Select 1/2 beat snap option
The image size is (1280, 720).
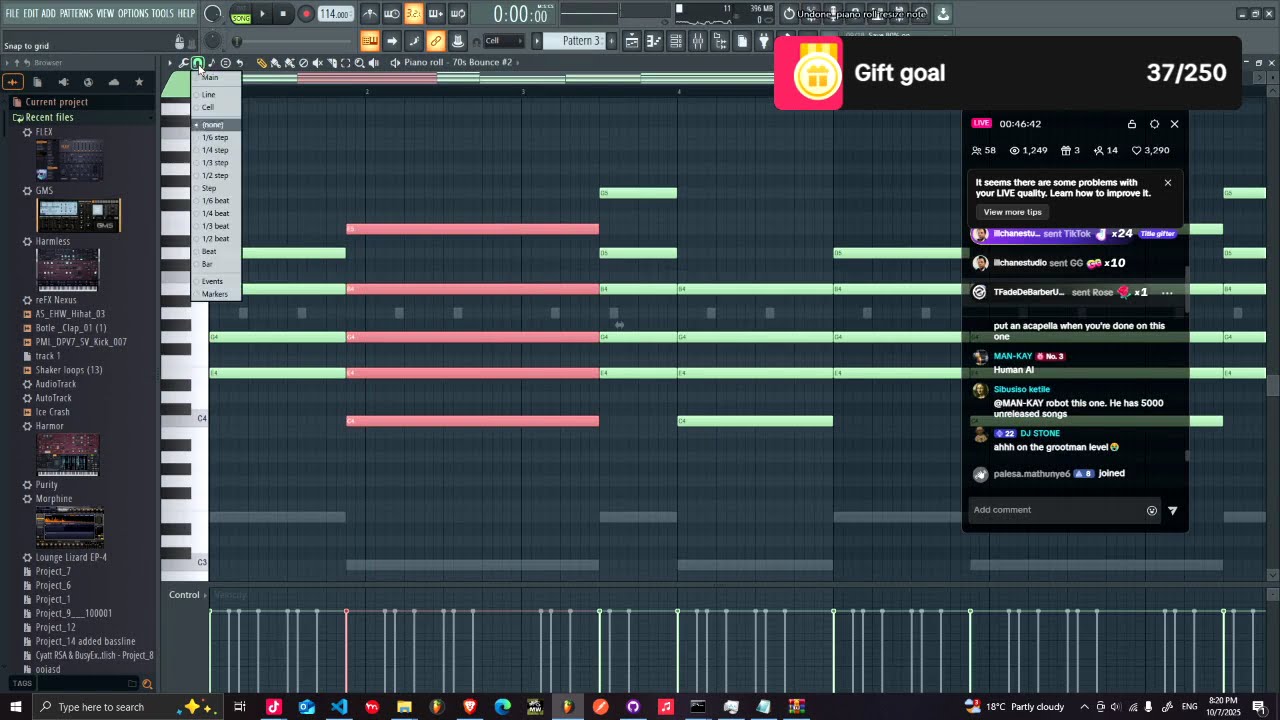(x=216, y=239)
